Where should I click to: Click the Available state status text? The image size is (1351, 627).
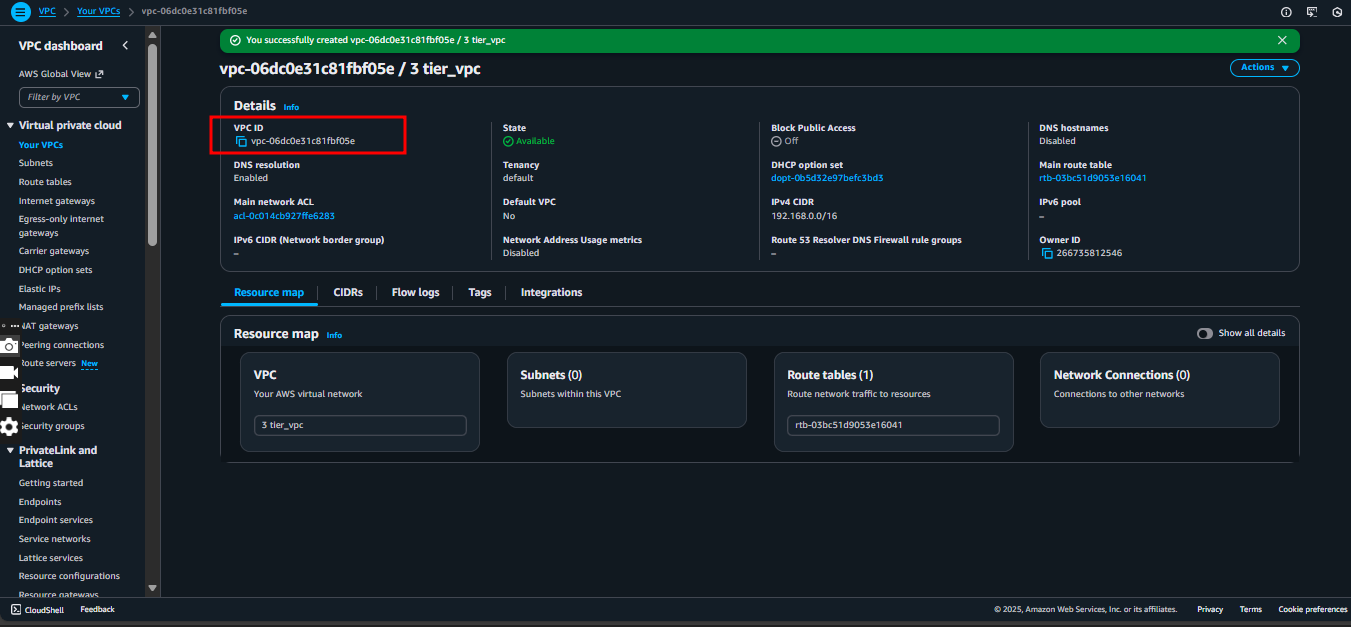[x=535, y=141]
